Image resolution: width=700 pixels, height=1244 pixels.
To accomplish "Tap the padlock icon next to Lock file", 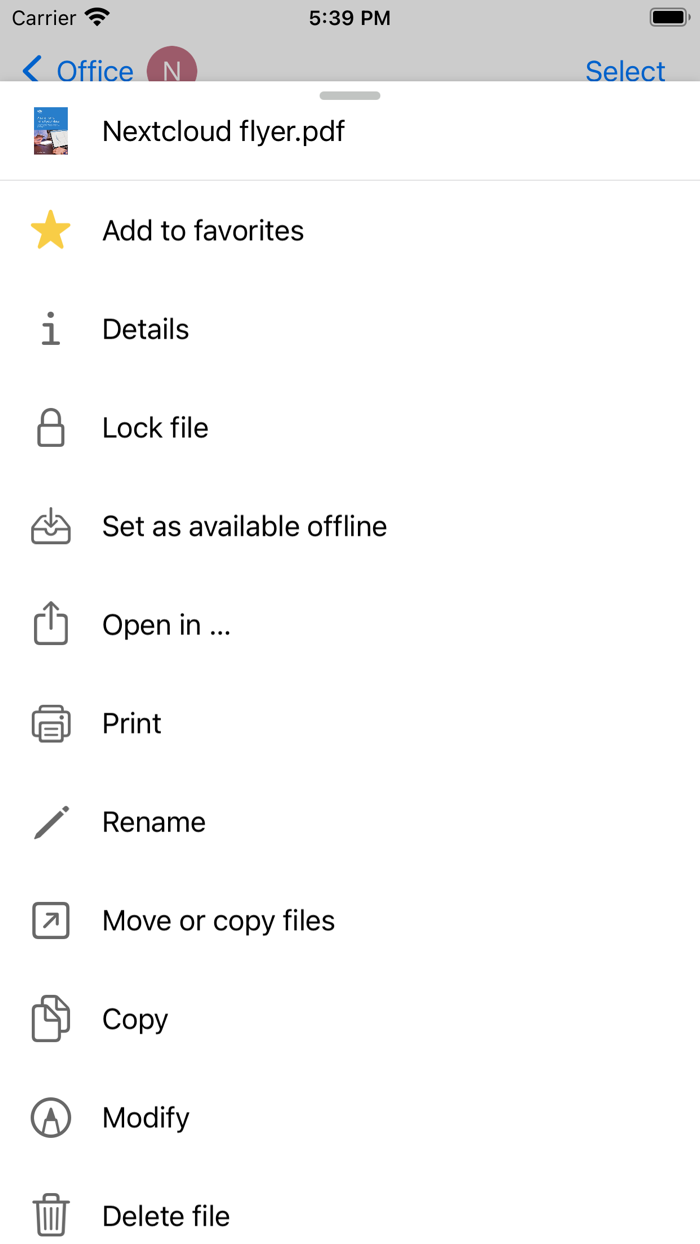I will click(x=50, y=427).
